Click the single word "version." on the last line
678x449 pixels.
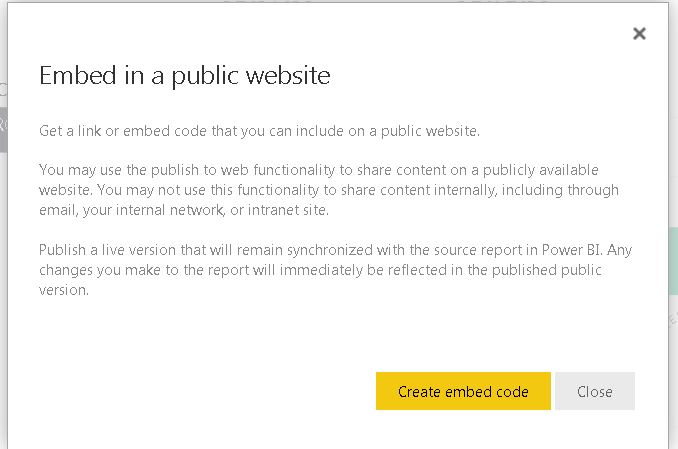(x=64, y=290)
